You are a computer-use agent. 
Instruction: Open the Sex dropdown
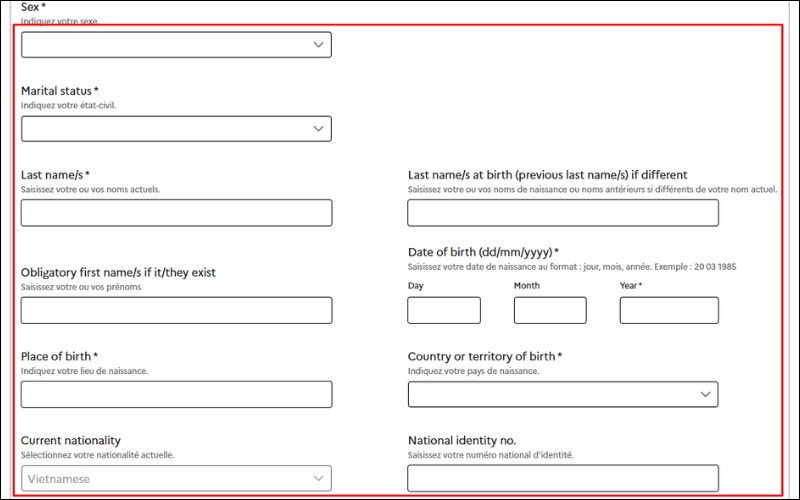tap(176, 45)
